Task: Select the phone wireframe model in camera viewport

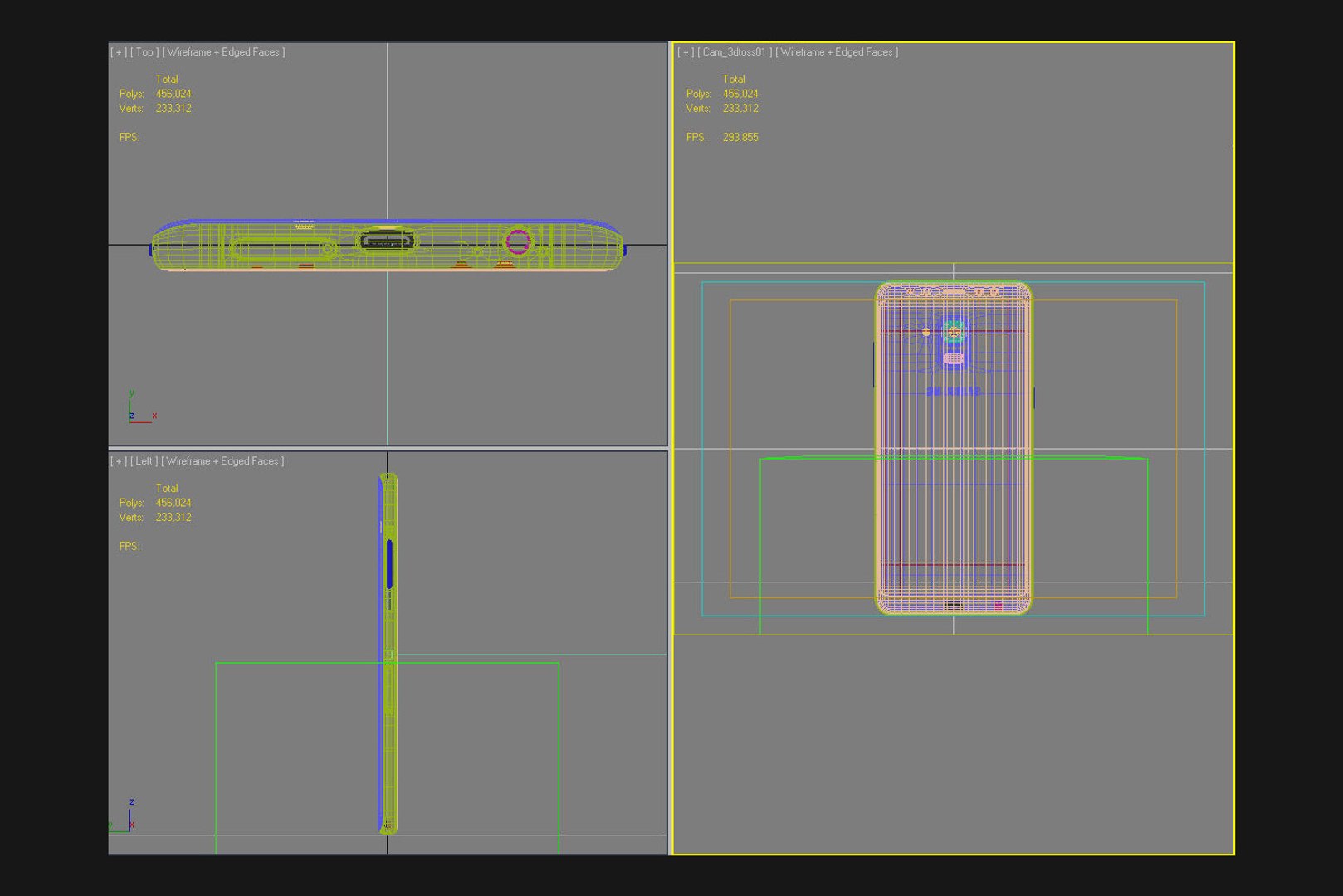Action: point(954,448)
